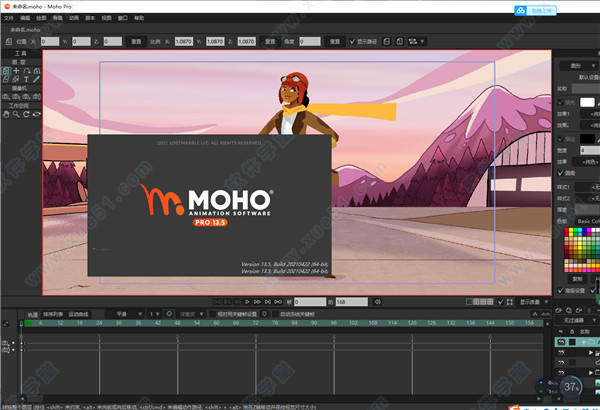This screenshot has width=600, height=410.
Task: Select the transform layer tool
Action: tap(6, 72)
